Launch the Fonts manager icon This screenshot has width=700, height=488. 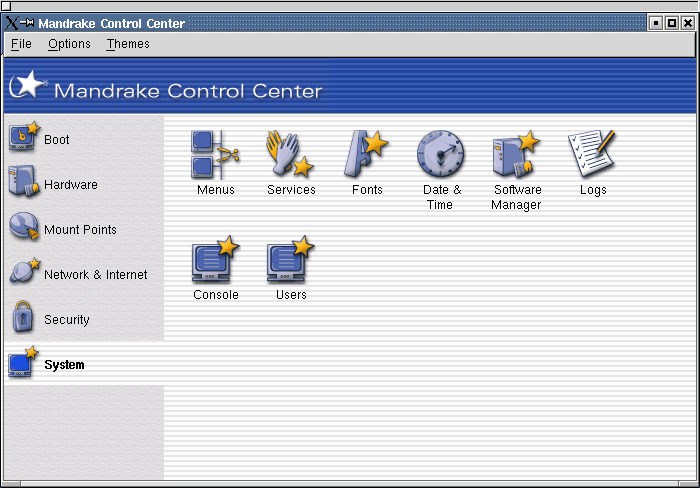[x=366, y=154]
